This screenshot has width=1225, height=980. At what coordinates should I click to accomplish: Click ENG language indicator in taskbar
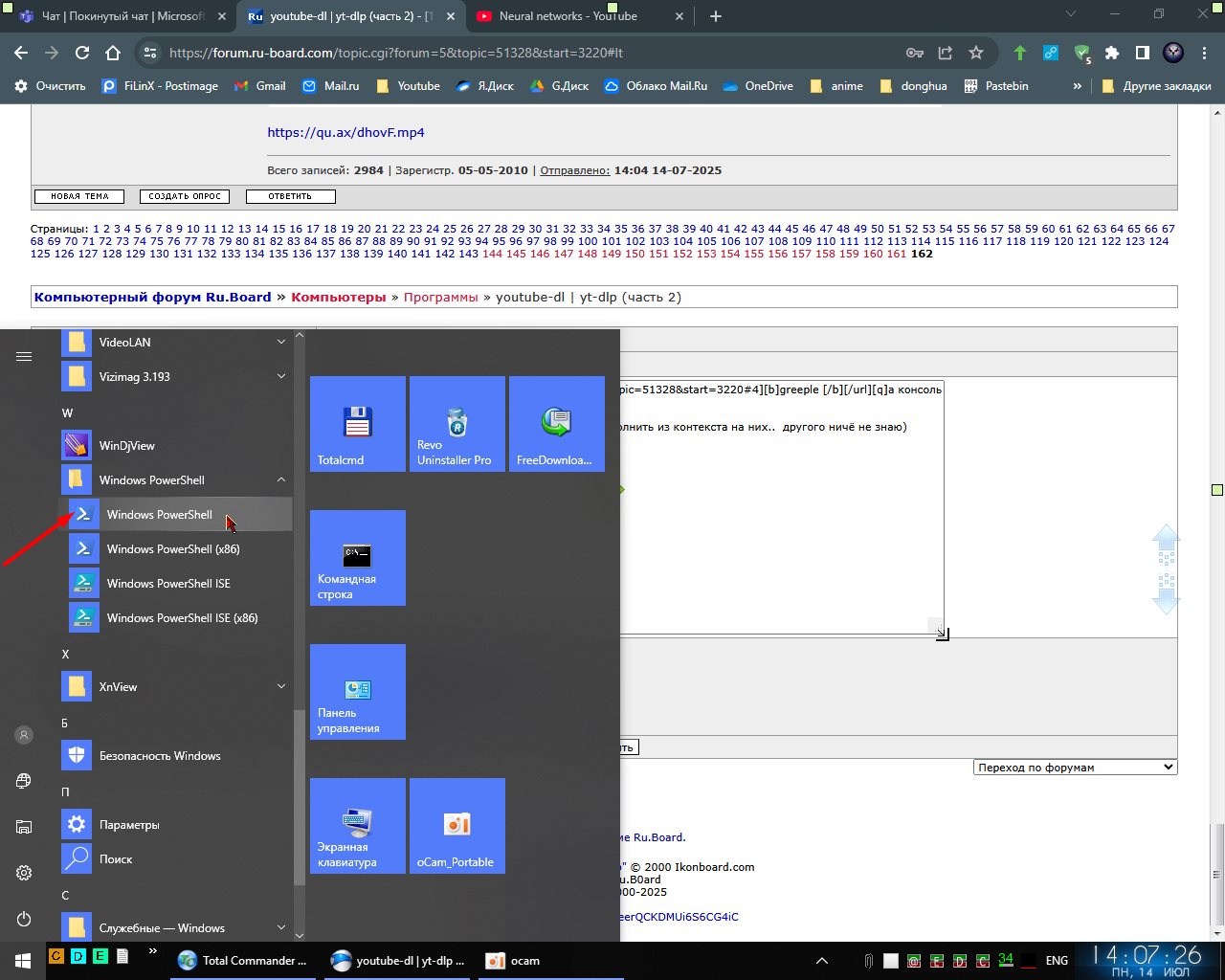pyautogui.click(x=1057, y=961)
